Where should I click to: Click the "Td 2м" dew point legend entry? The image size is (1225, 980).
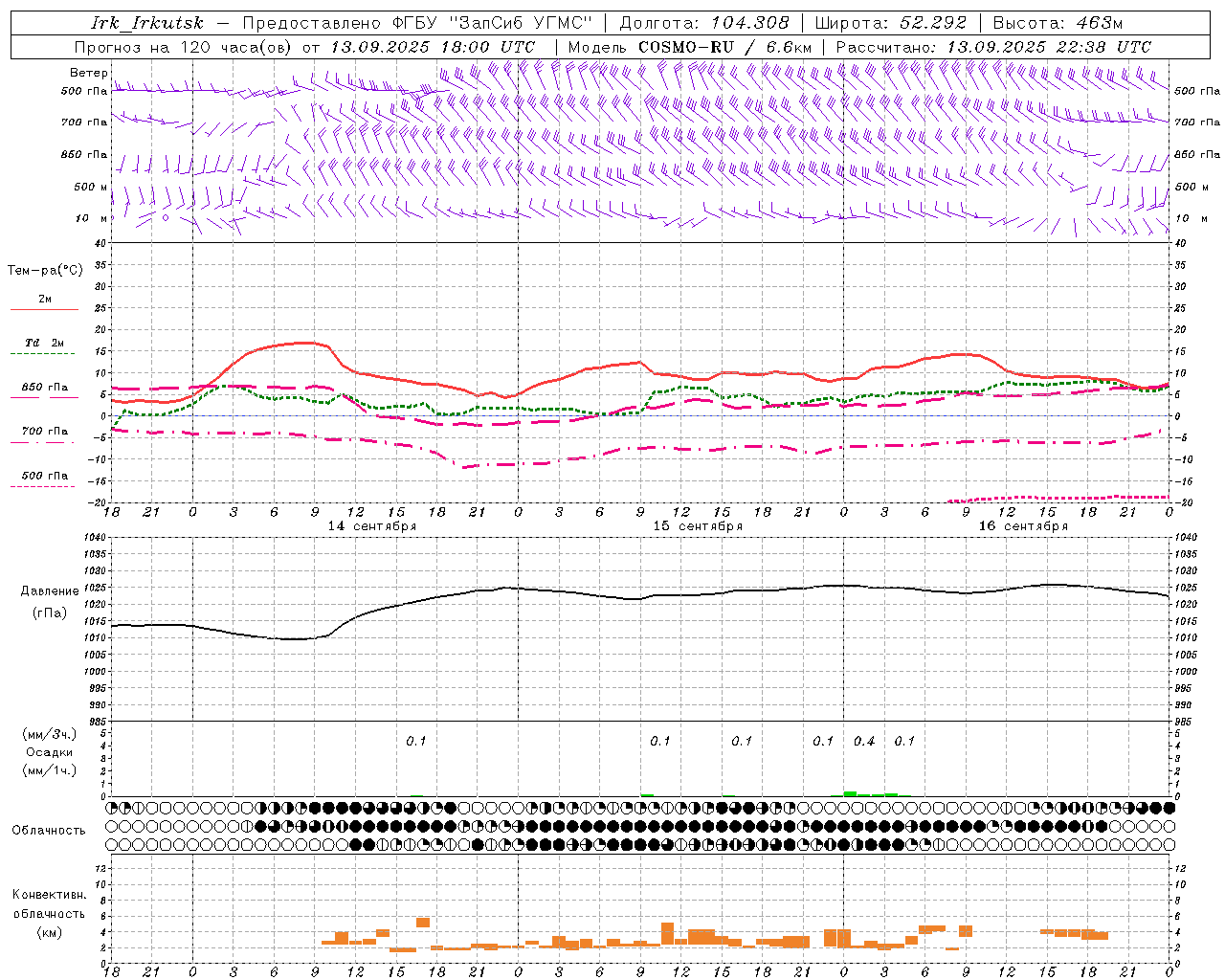44,343
